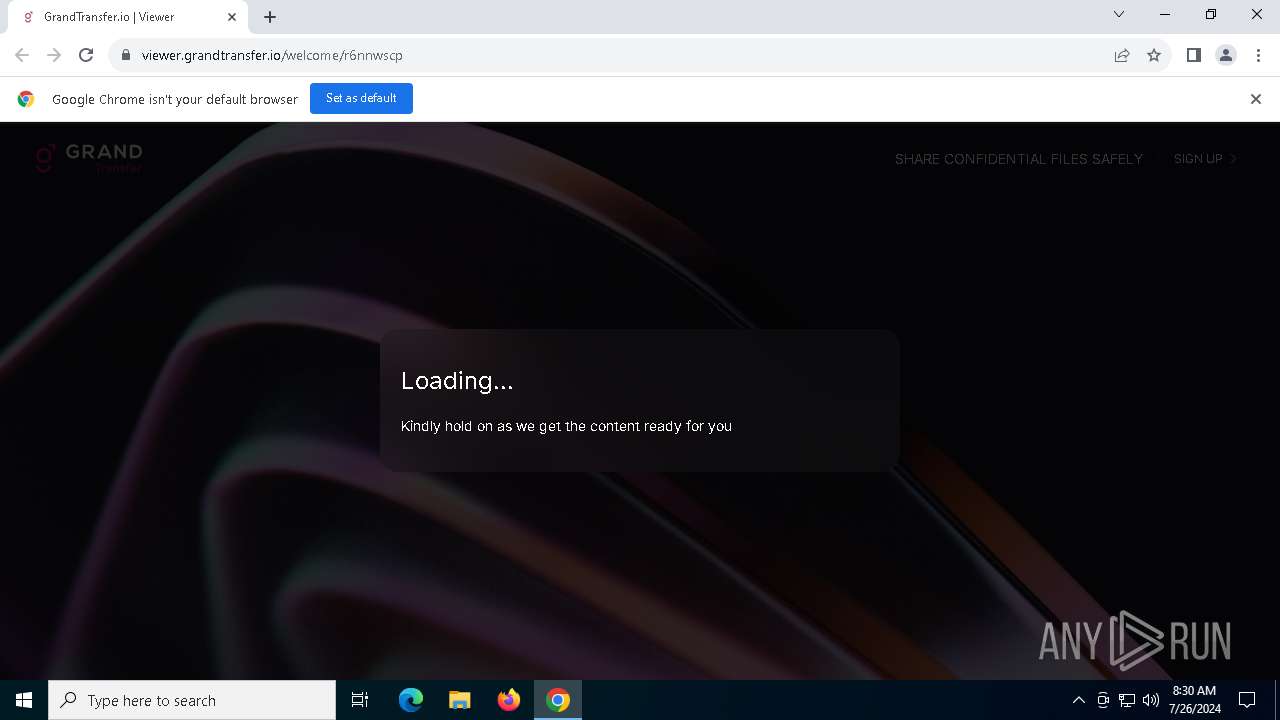The width and height of the screenshot is (1280, 720).
Task: Click the Google Chrome logo in the infobar
Action: click(x=26, y=99)
